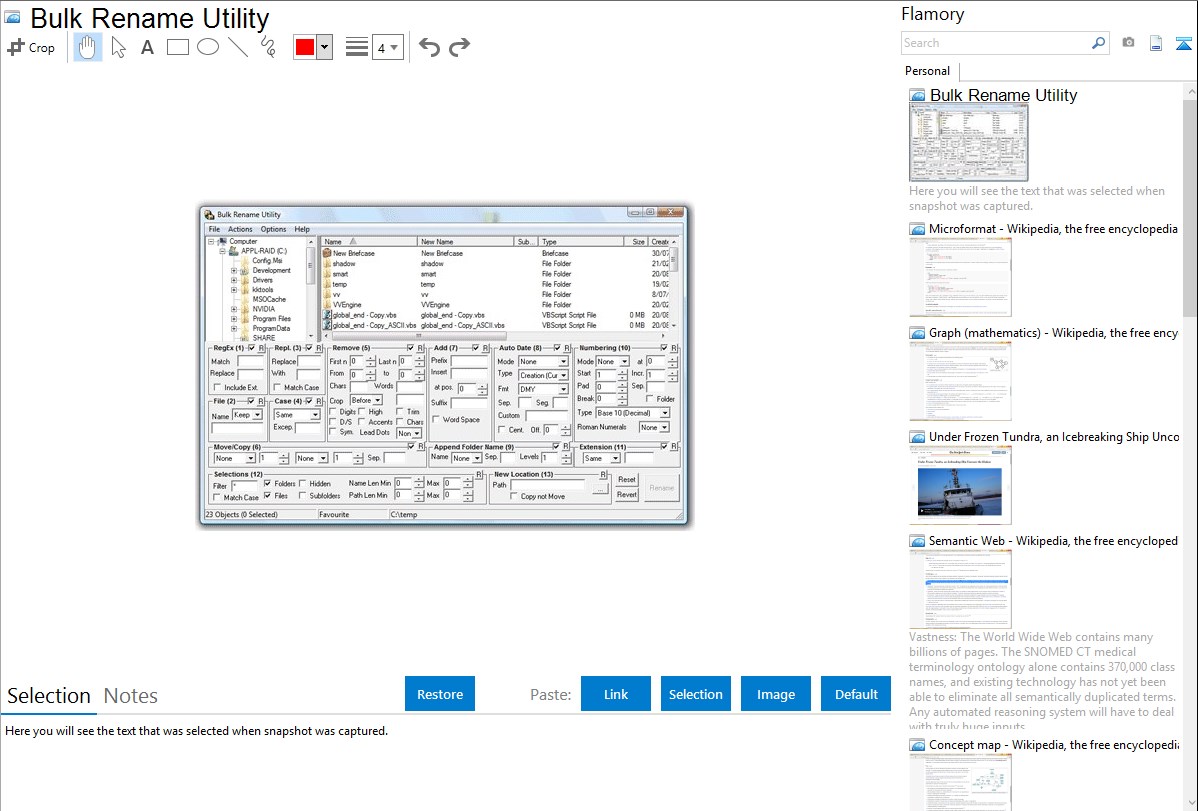Open Crop Before dropdown in captured Remove group

click(366, 401)
